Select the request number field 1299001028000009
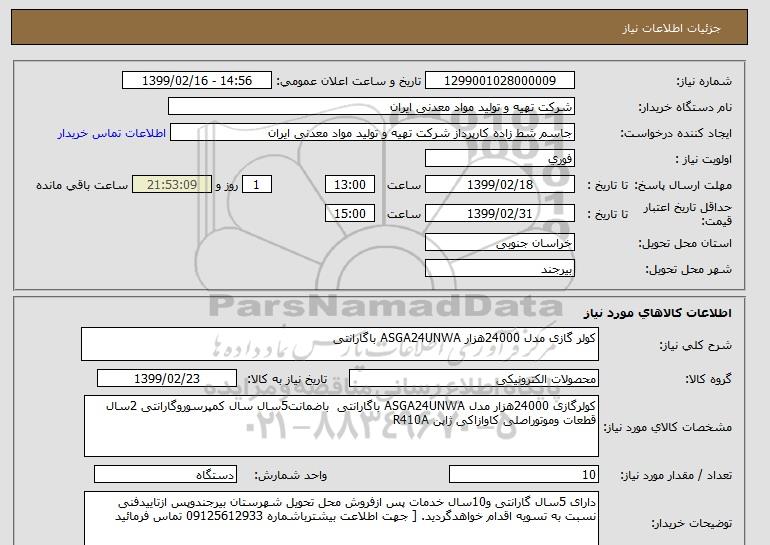Image resolution: width=770 pixels, height=545 pixels. (499, 81)
